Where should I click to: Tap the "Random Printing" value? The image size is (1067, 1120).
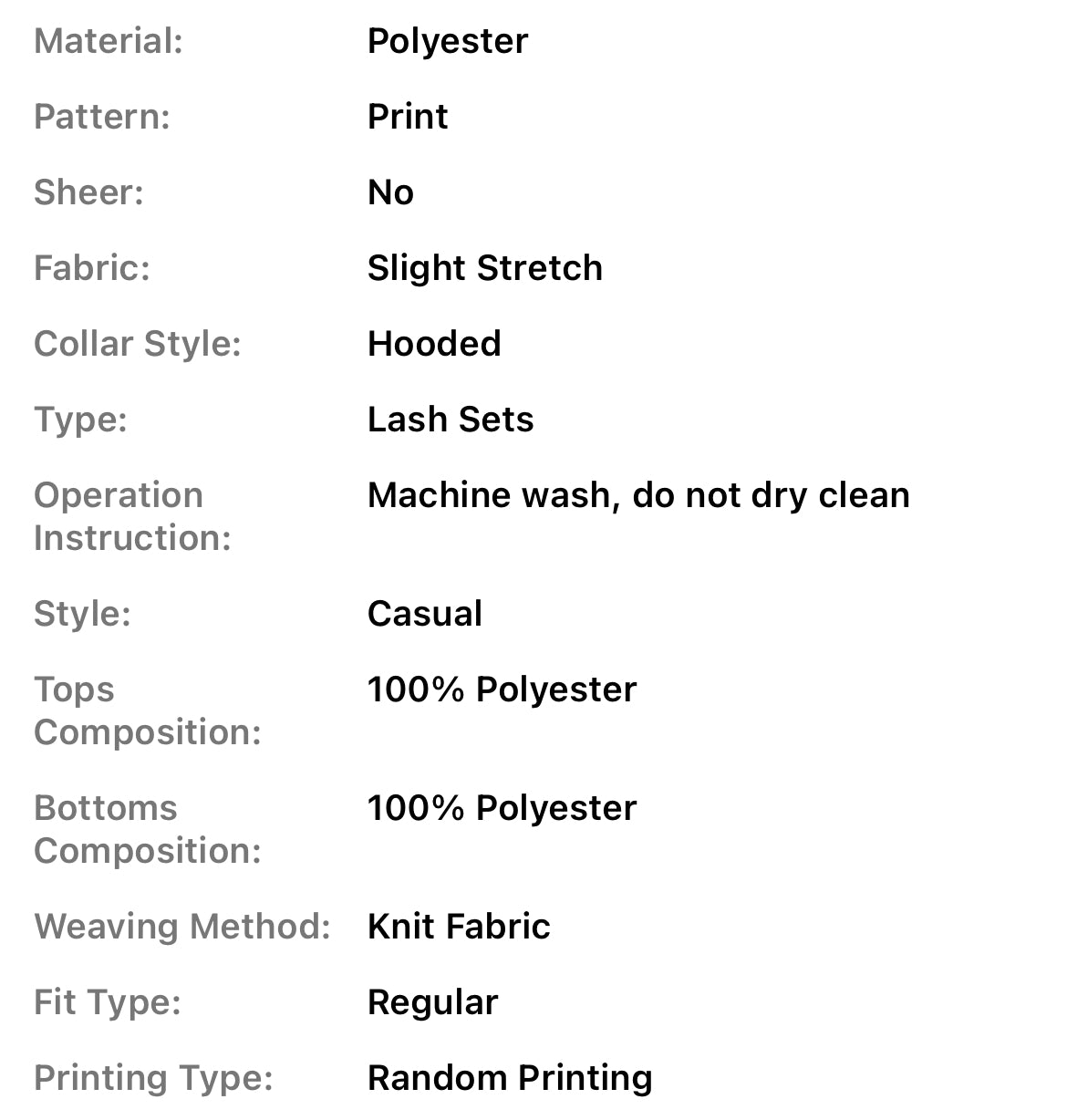(510, 1078)
